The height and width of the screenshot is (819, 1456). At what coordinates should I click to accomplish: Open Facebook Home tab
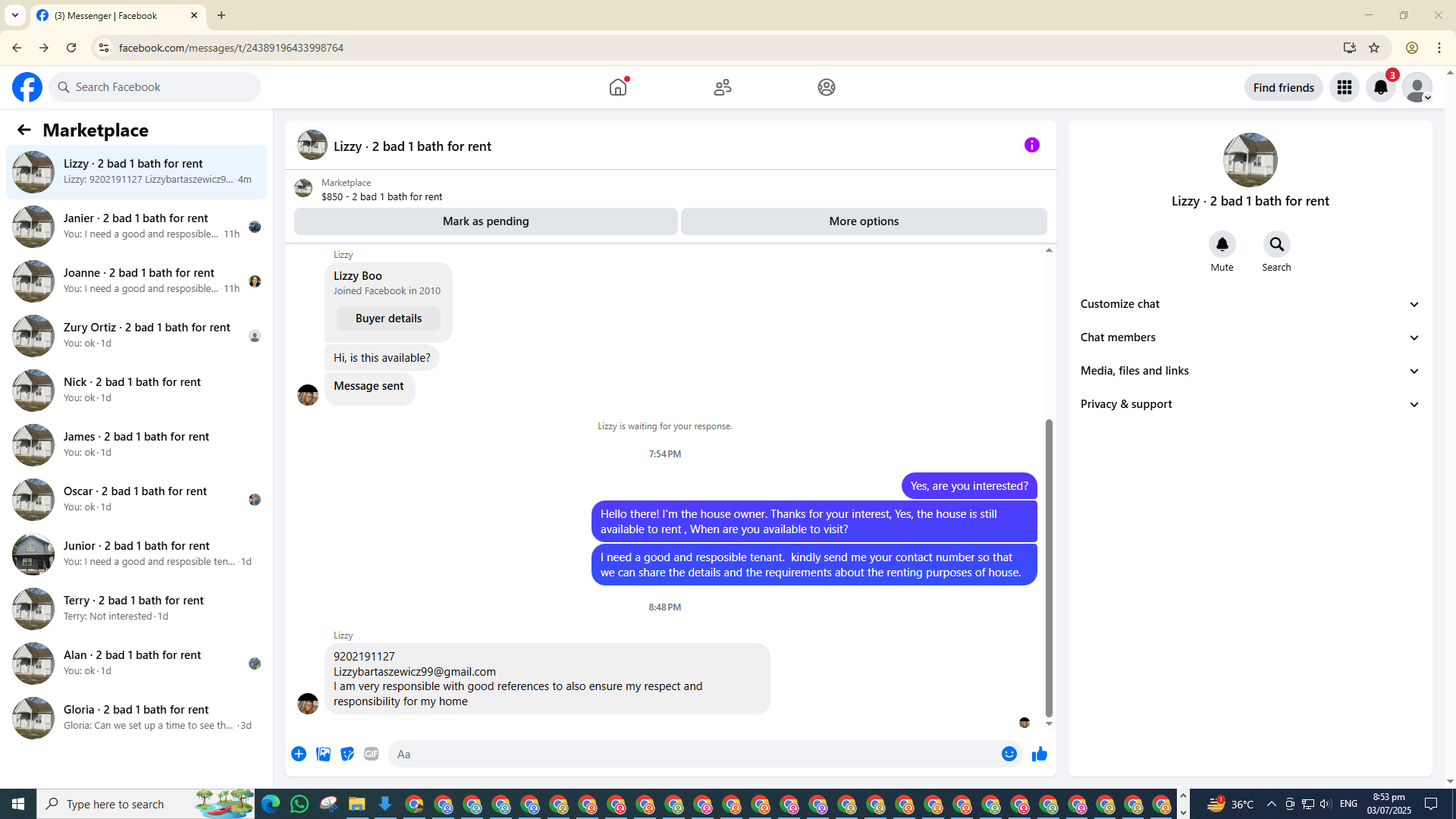618,87
